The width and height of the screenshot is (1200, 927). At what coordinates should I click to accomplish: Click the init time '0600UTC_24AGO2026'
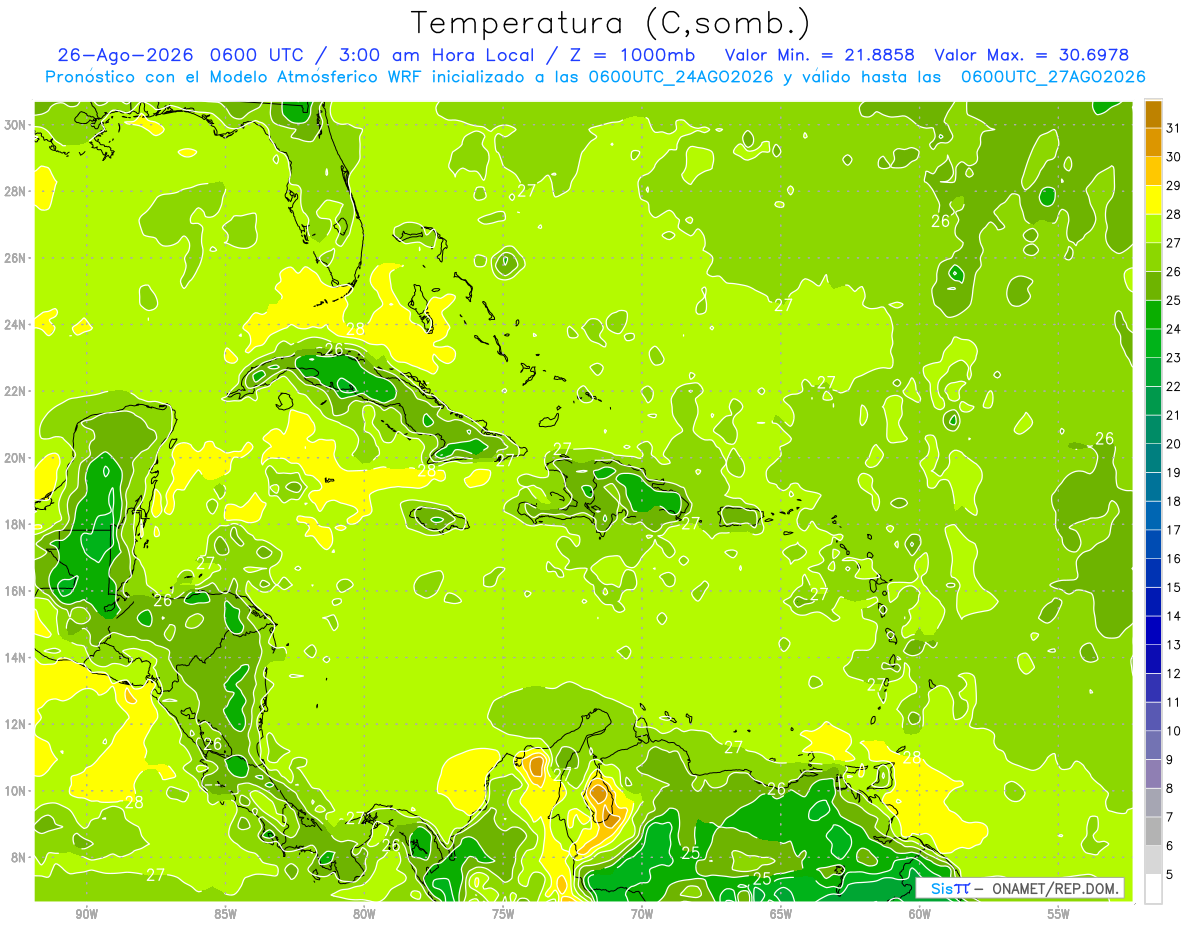[x=681, y=77]
